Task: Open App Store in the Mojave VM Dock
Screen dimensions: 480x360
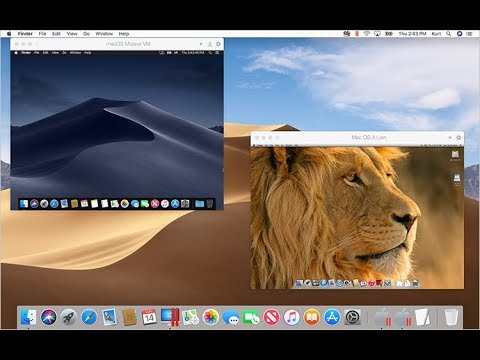Action: [175, 203]
